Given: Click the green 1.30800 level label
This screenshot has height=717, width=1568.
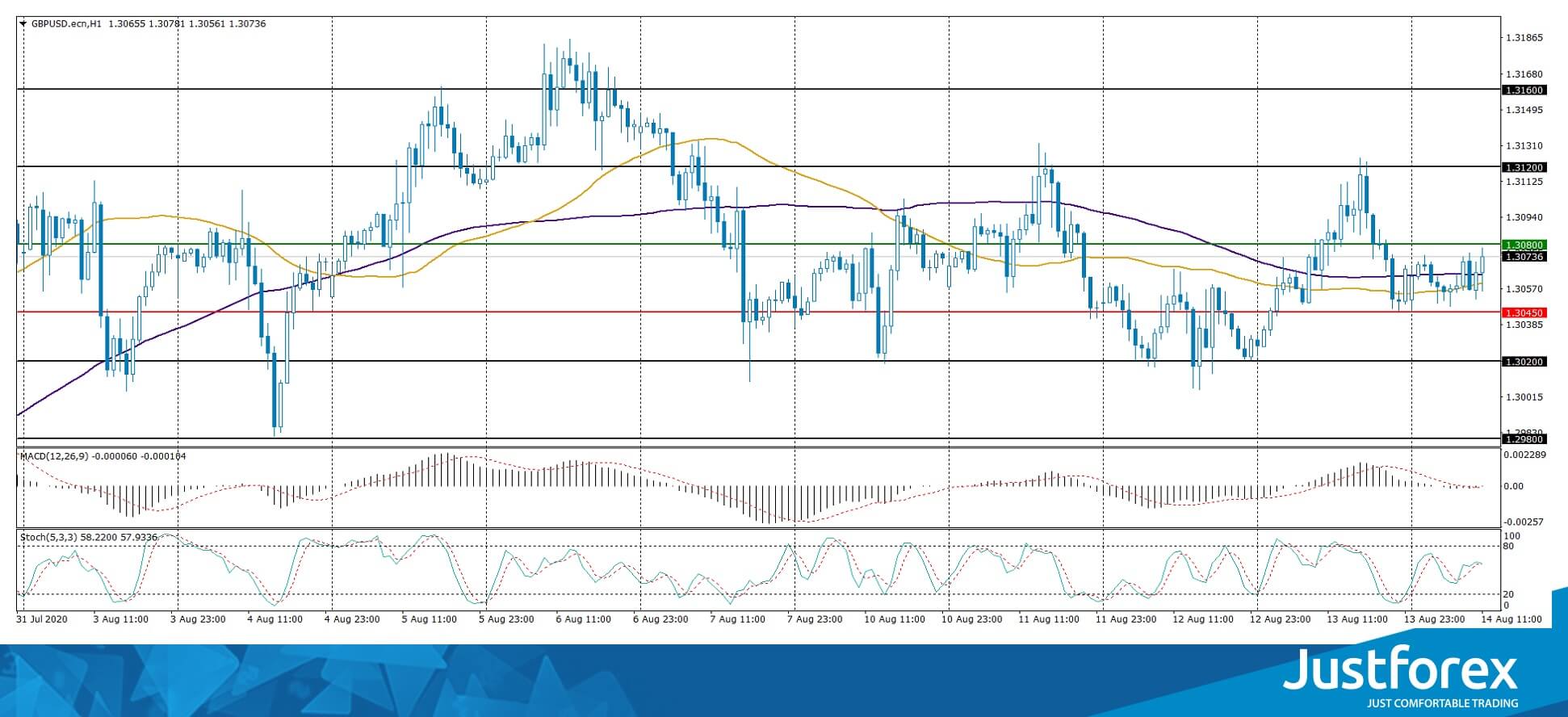Looking at the screenshot, I should (1524, 245).
